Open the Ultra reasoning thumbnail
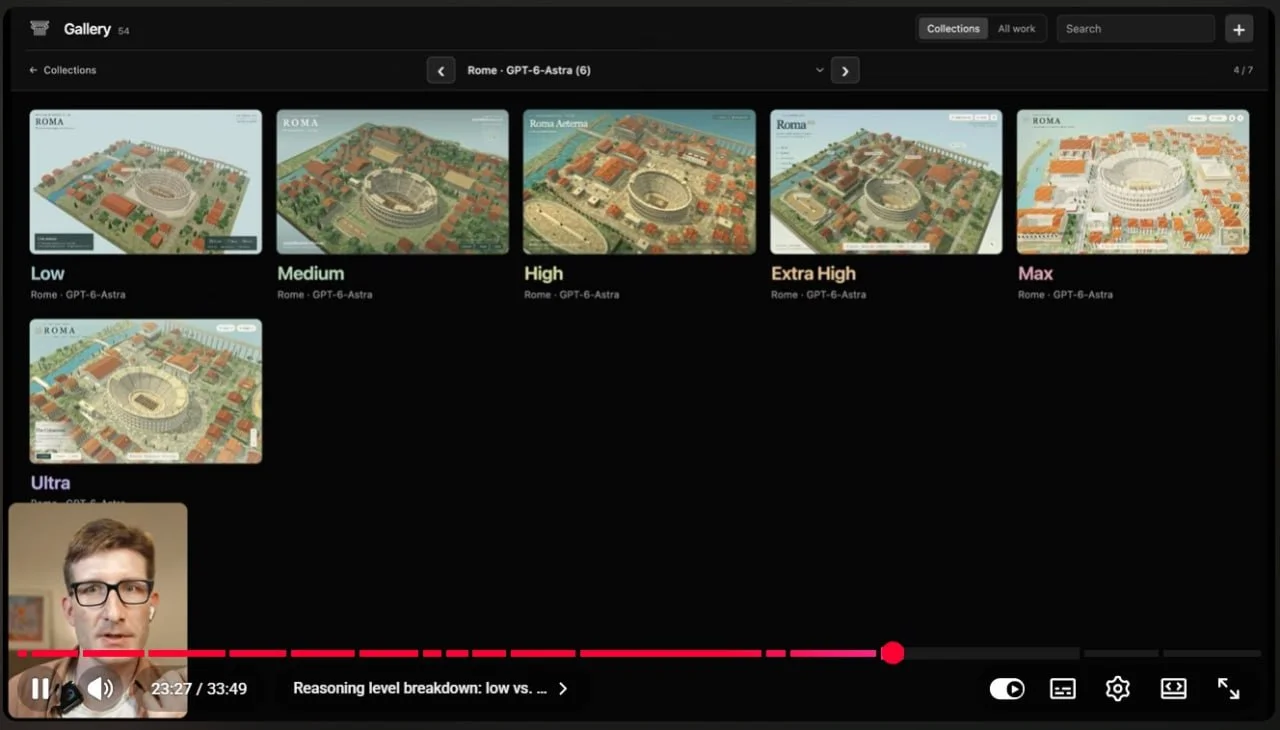1280x730 pixels. (x=146, y=391)
